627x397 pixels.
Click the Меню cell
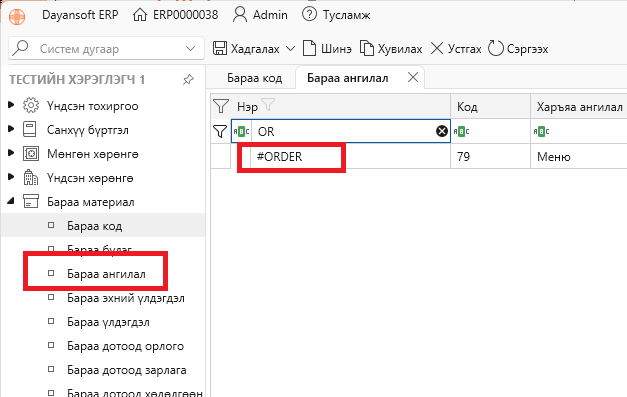pos(579,156)
